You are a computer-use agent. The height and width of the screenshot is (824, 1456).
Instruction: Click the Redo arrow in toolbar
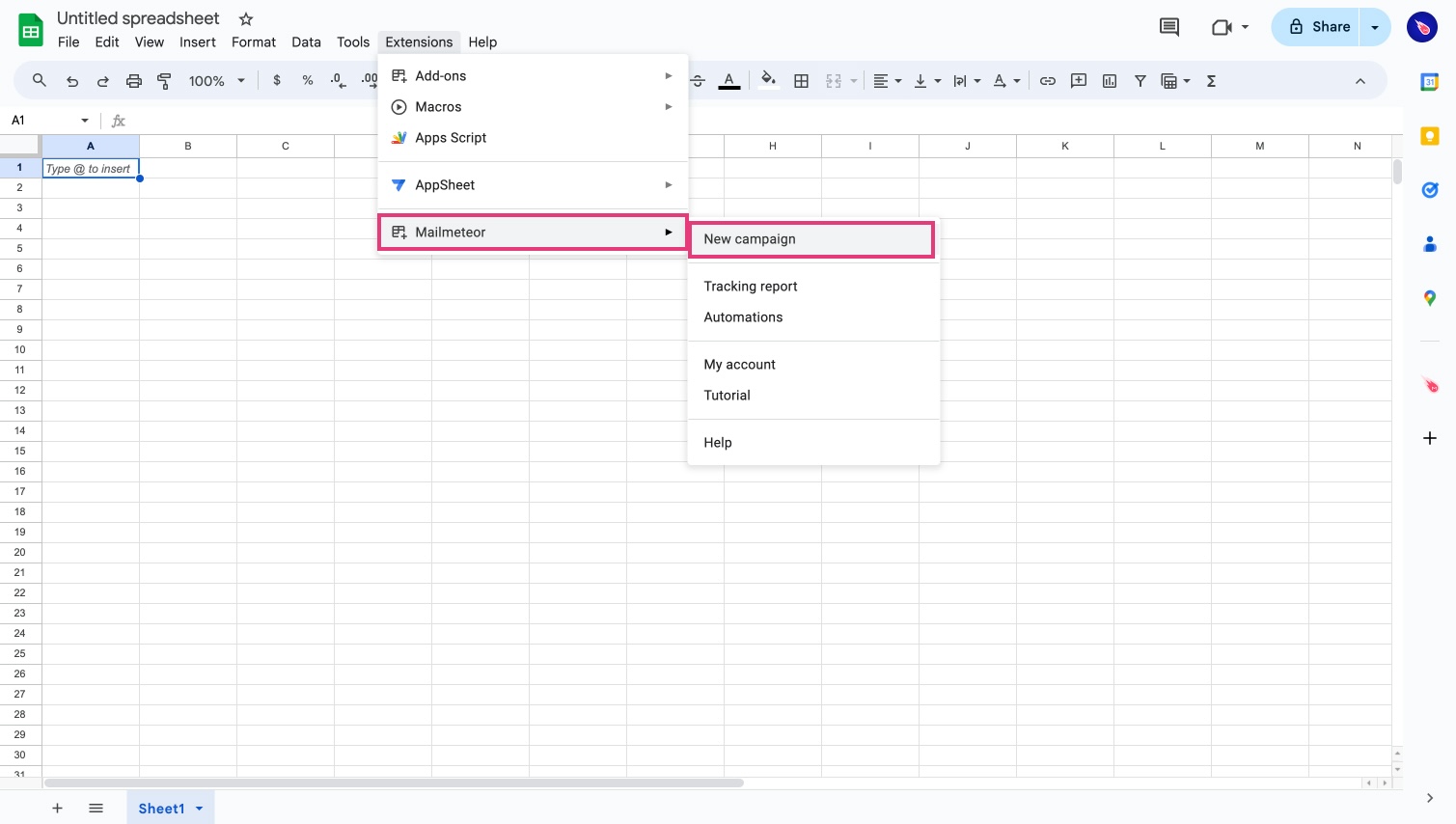(103, 81)
